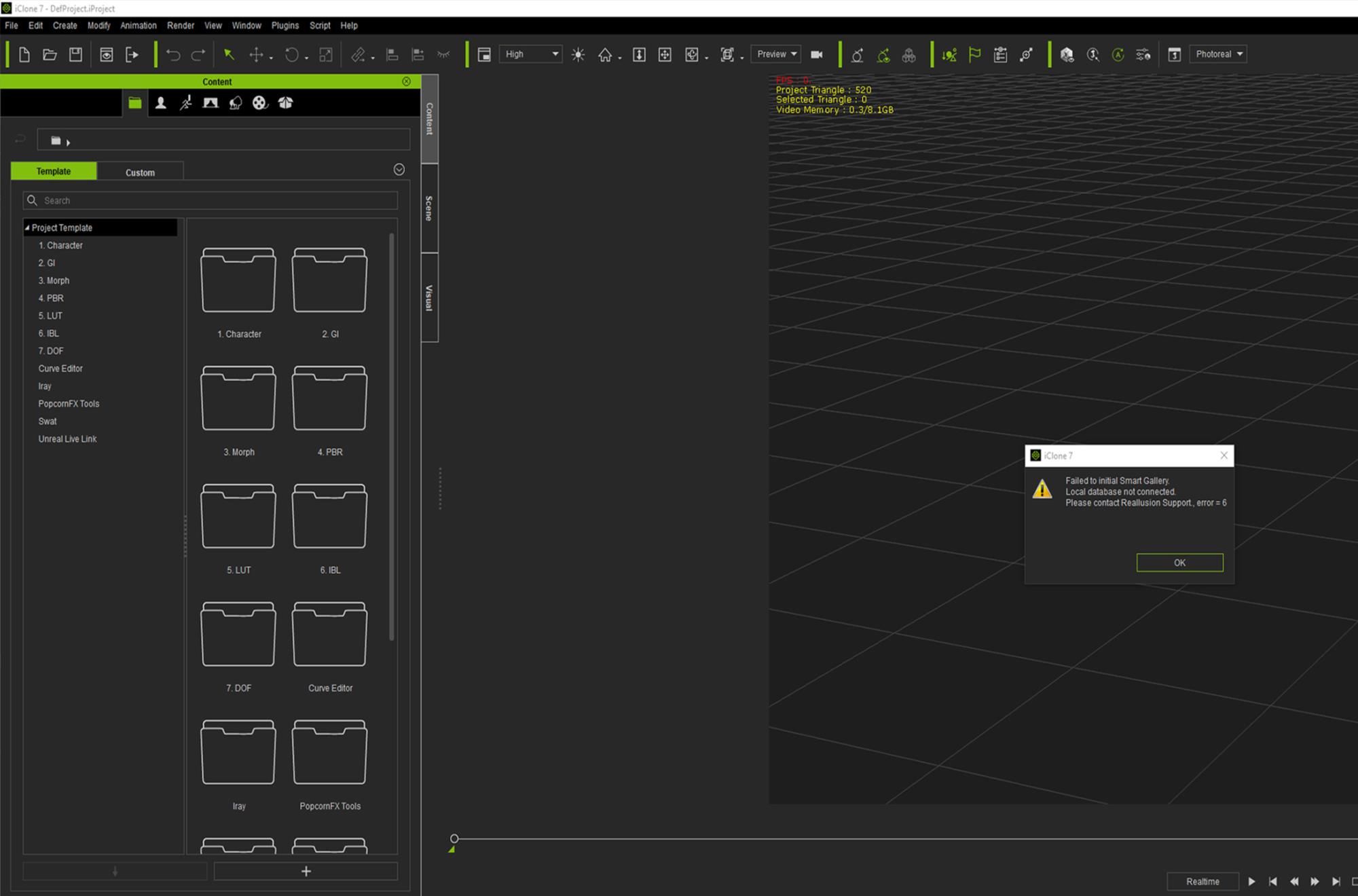Viewport: 1358px width, 896px height.
Task: Redo the last action
Action: [198, 55]
